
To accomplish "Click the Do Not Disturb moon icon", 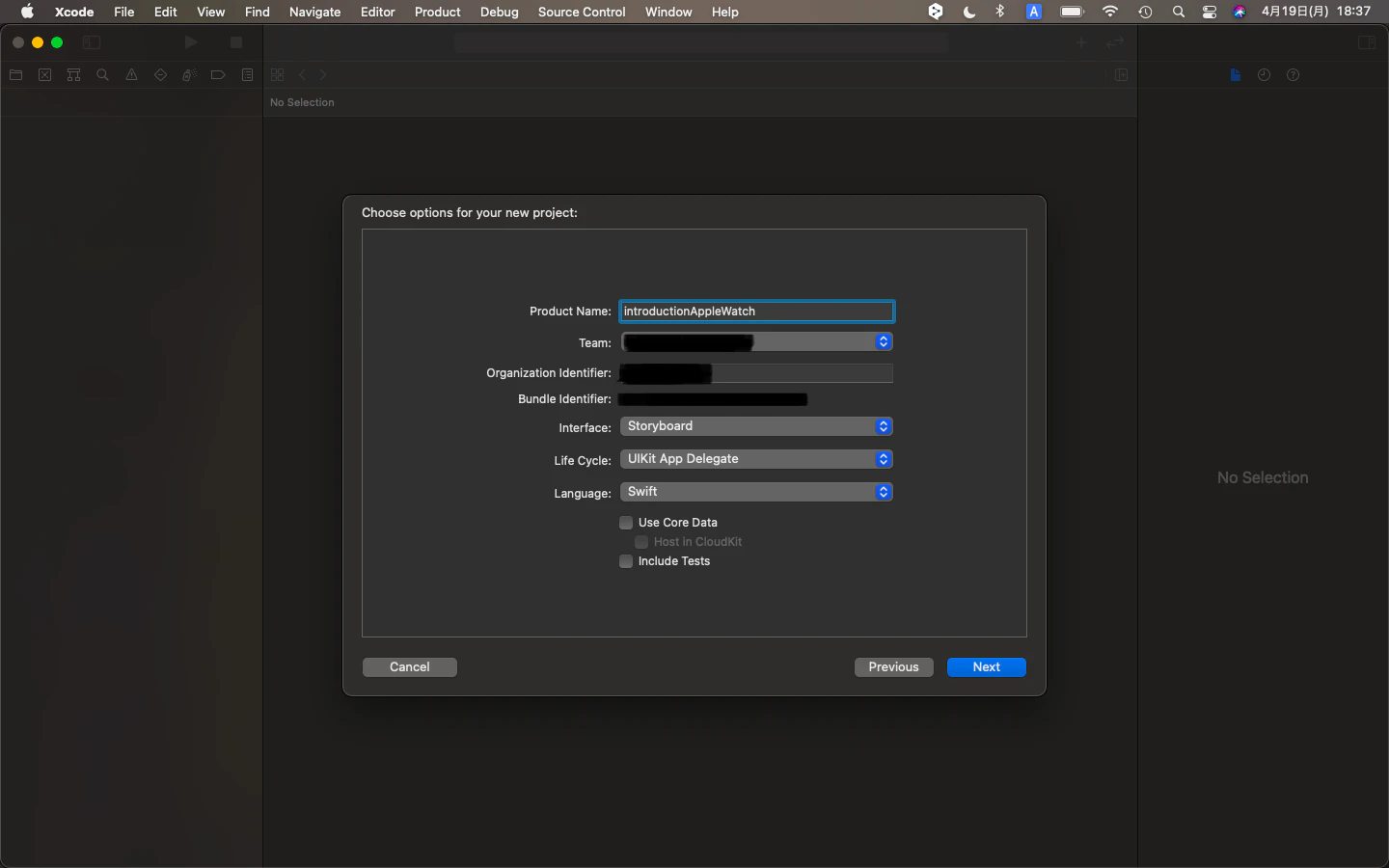I will pos(969,12).
